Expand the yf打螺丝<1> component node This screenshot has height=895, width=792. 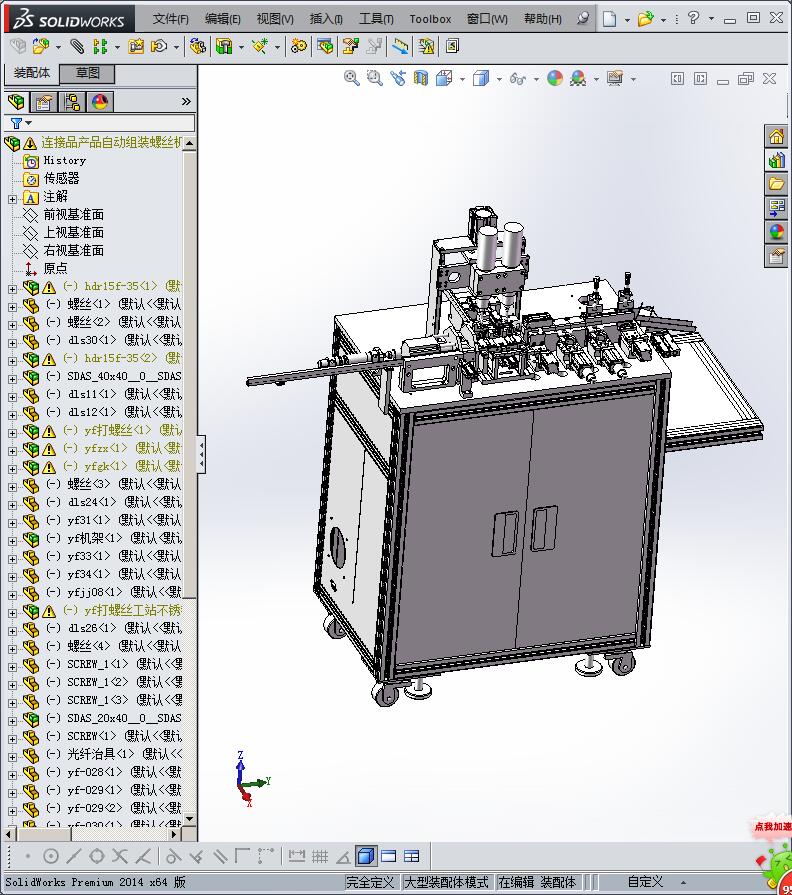tap(13, 433)
